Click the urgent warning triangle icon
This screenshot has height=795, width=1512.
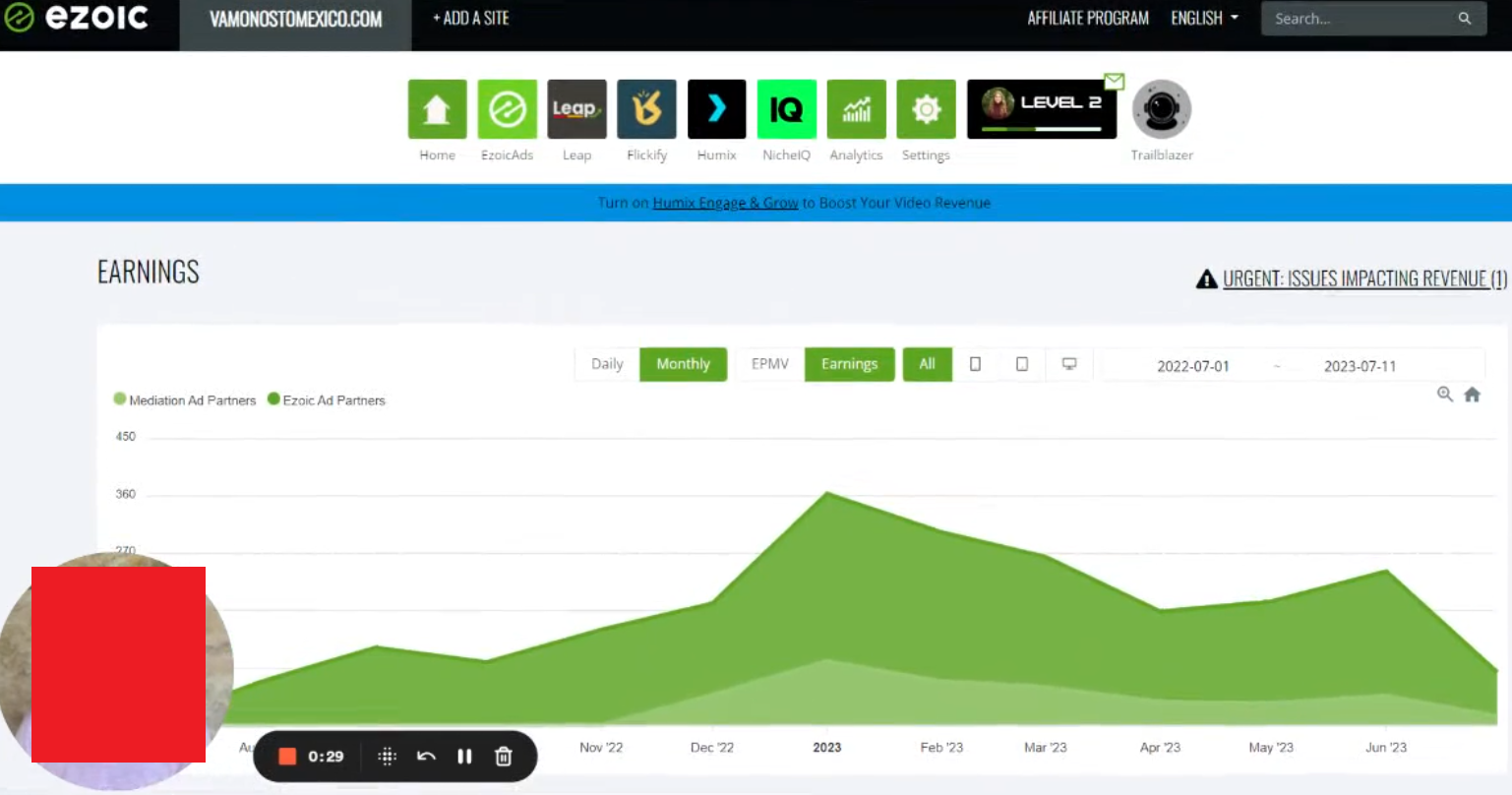pos(1206,279)
